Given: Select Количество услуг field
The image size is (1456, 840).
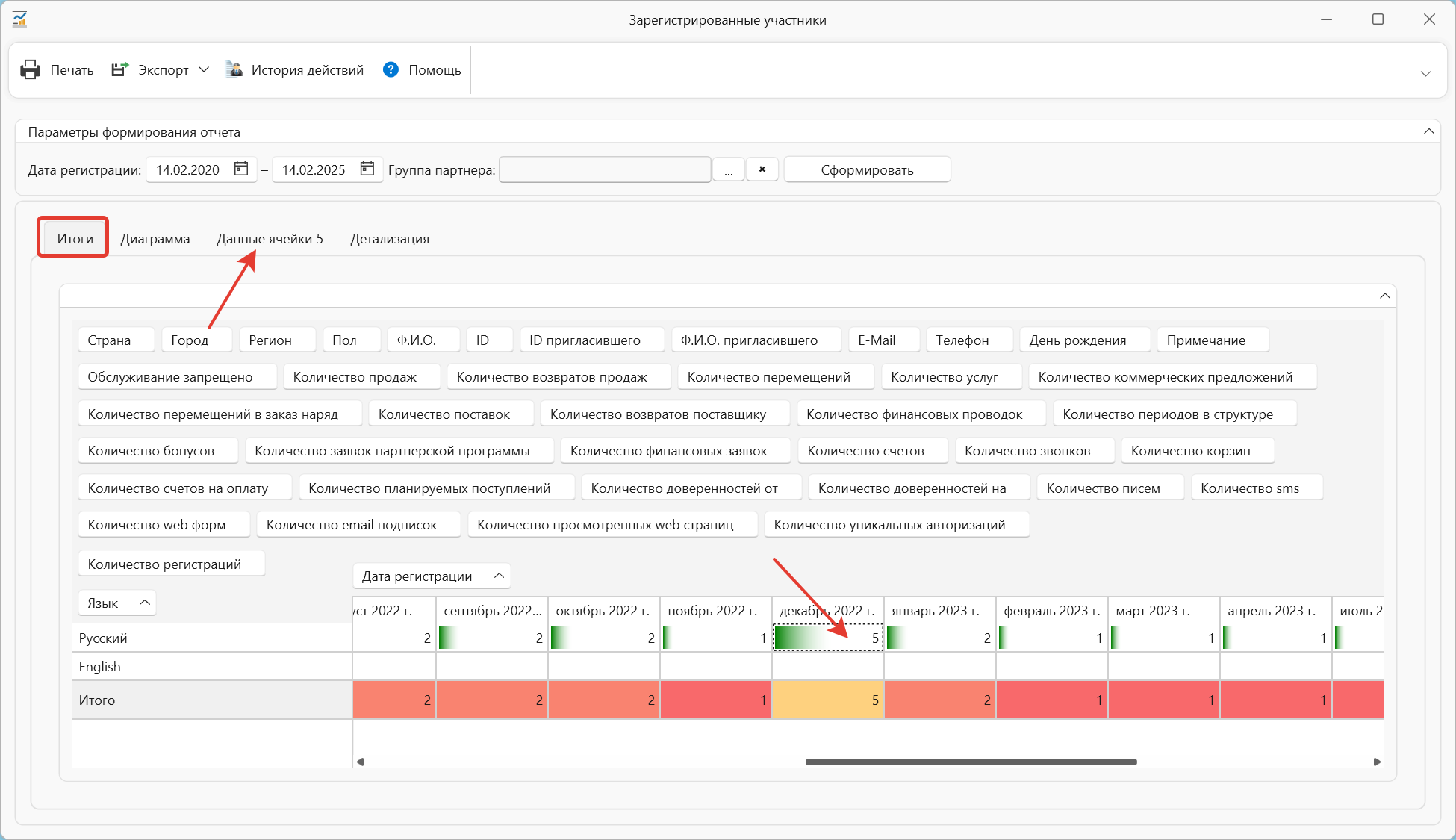Looking at the screenshot, I should (951, 376).
